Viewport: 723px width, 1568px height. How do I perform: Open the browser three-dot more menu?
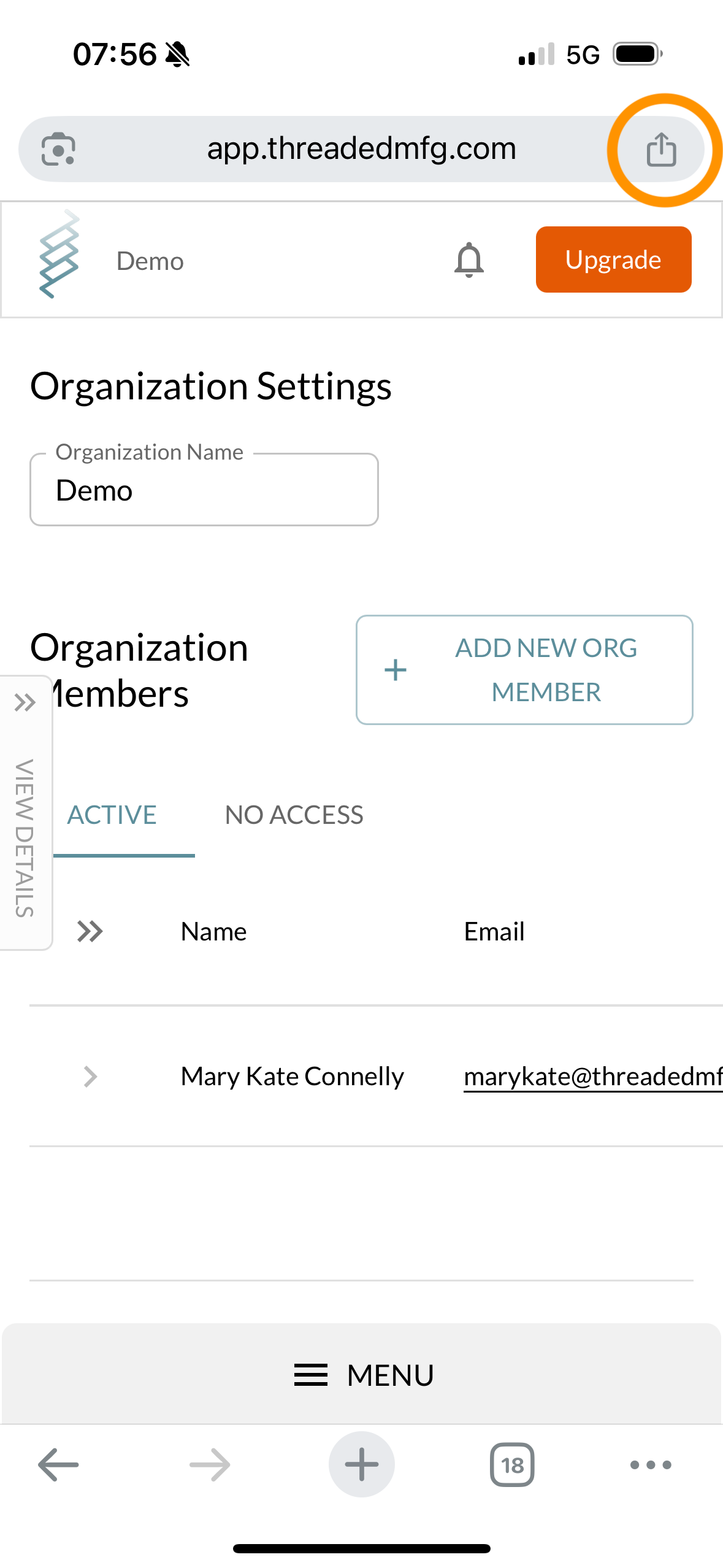651,1464
